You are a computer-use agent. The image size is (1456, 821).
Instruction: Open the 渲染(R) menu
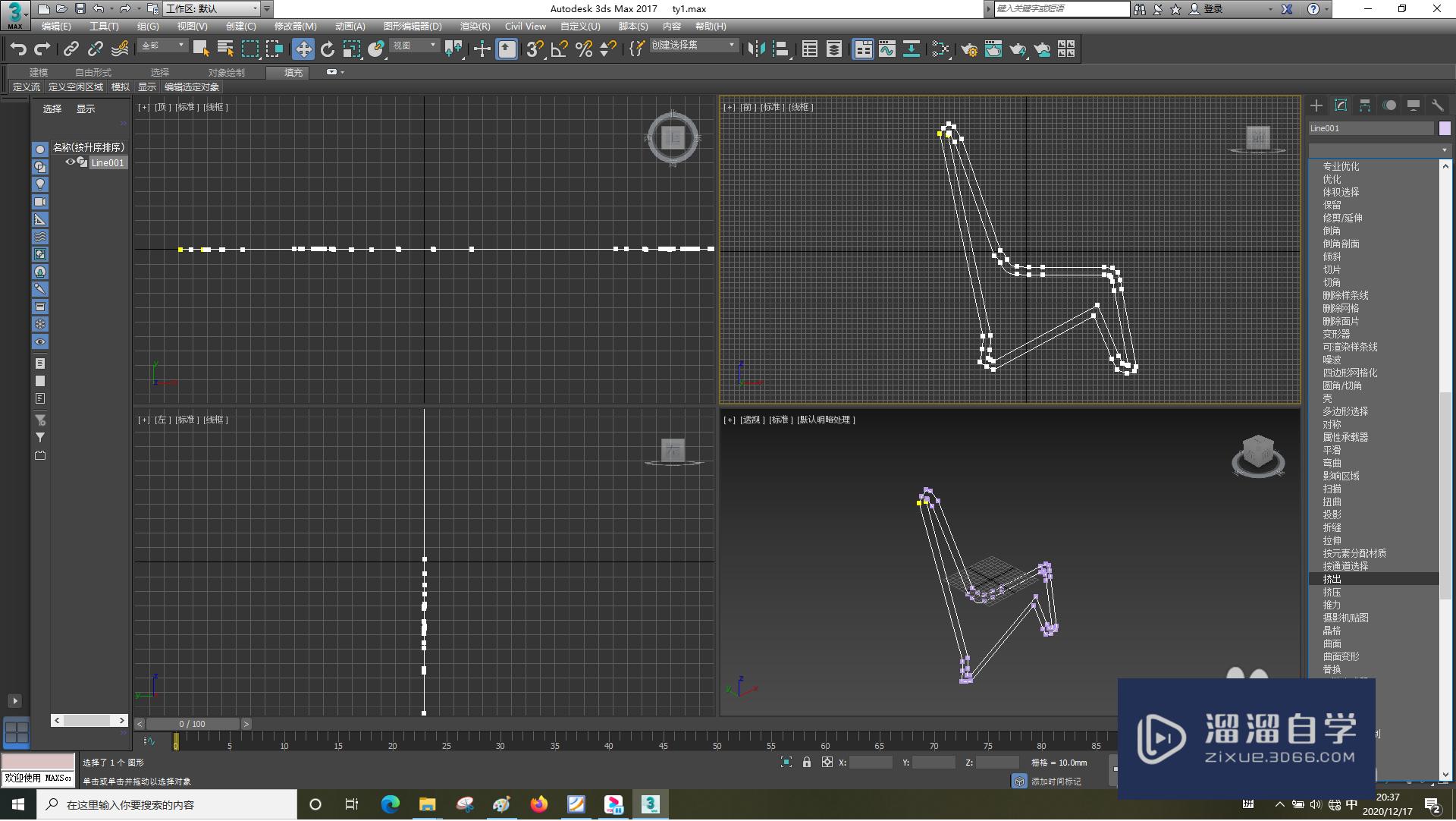[475, 27]
